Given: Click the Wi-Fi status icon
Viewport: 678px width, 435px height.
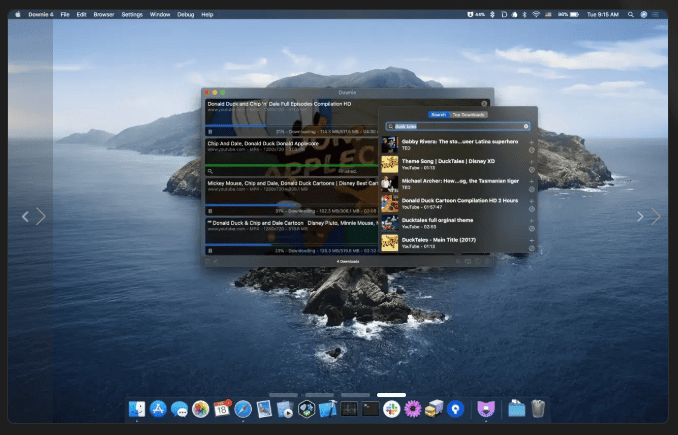Looking at the screenshot, I should click(x=536, y=14).
